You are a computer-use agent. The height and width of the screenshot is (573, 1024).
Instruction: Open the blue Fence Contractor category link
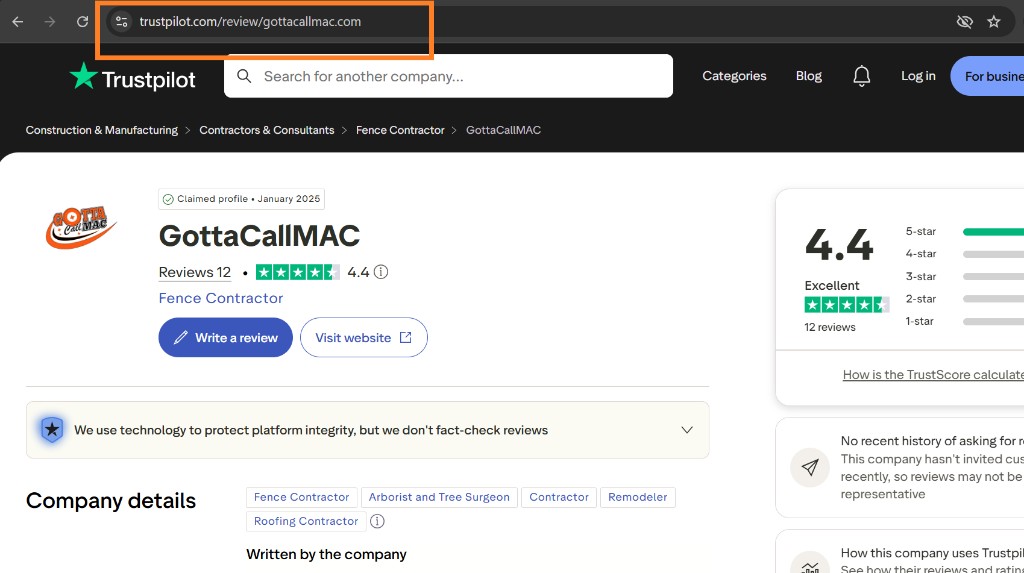pyautogui.click(x=221, y=298)
